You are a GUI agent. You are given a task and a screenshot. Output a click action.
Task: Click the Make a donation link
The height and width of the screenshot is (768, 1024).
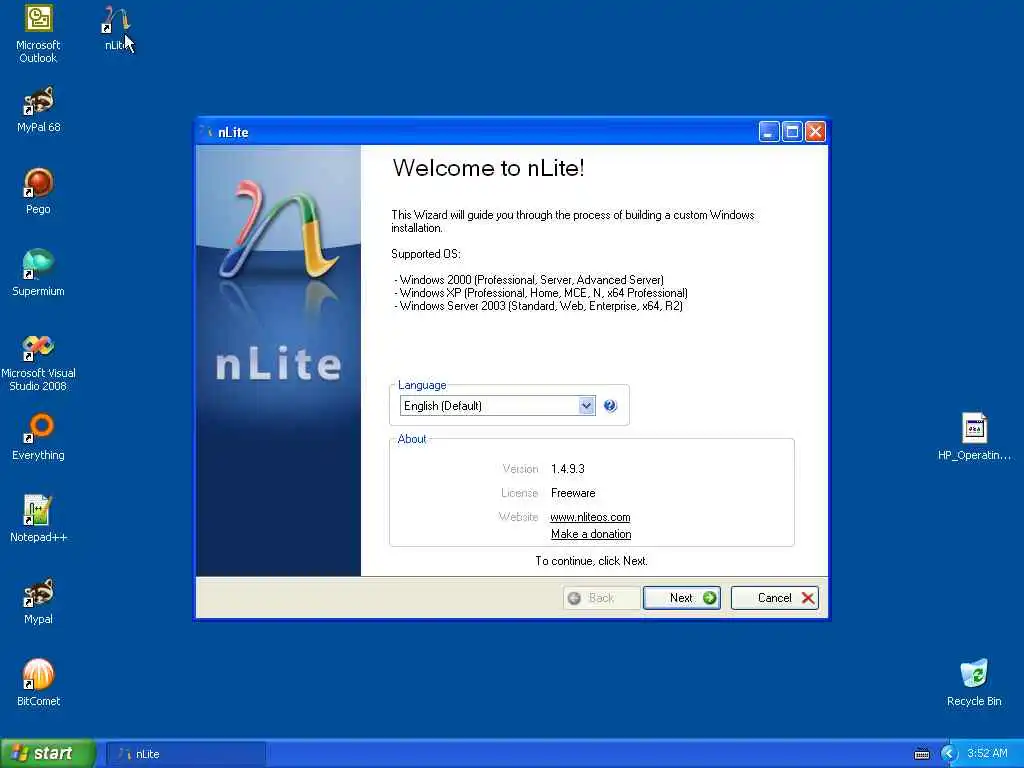(x=591, y=534)
